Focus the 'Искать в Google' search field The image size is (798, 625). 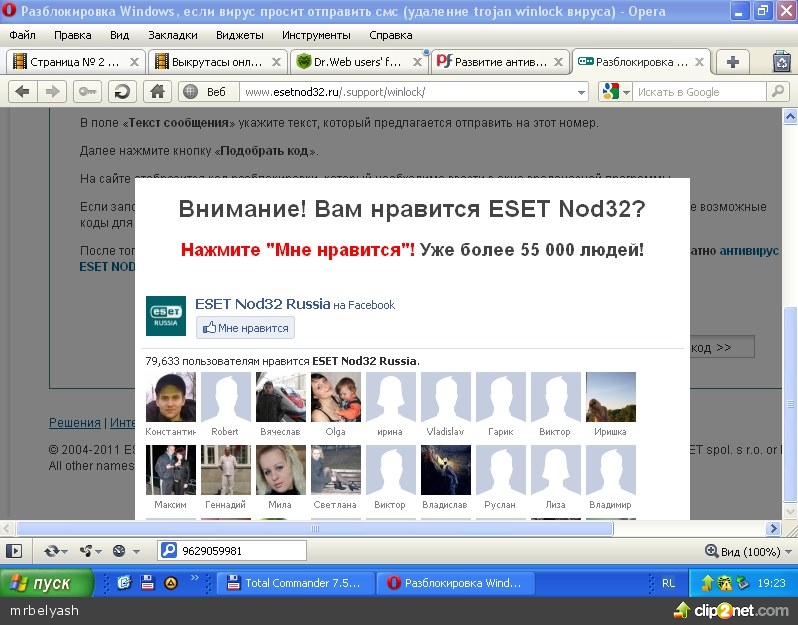pos(699,92)
